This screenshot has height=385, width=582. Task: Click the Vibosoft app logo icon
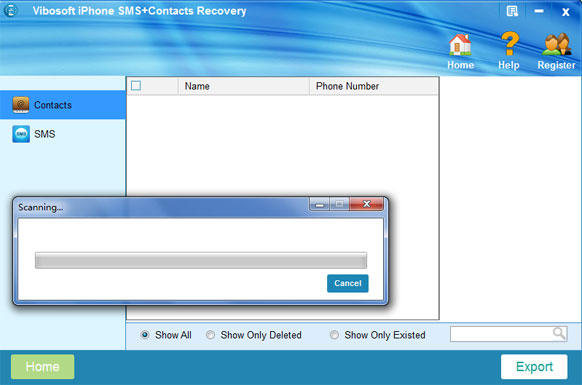10,10
